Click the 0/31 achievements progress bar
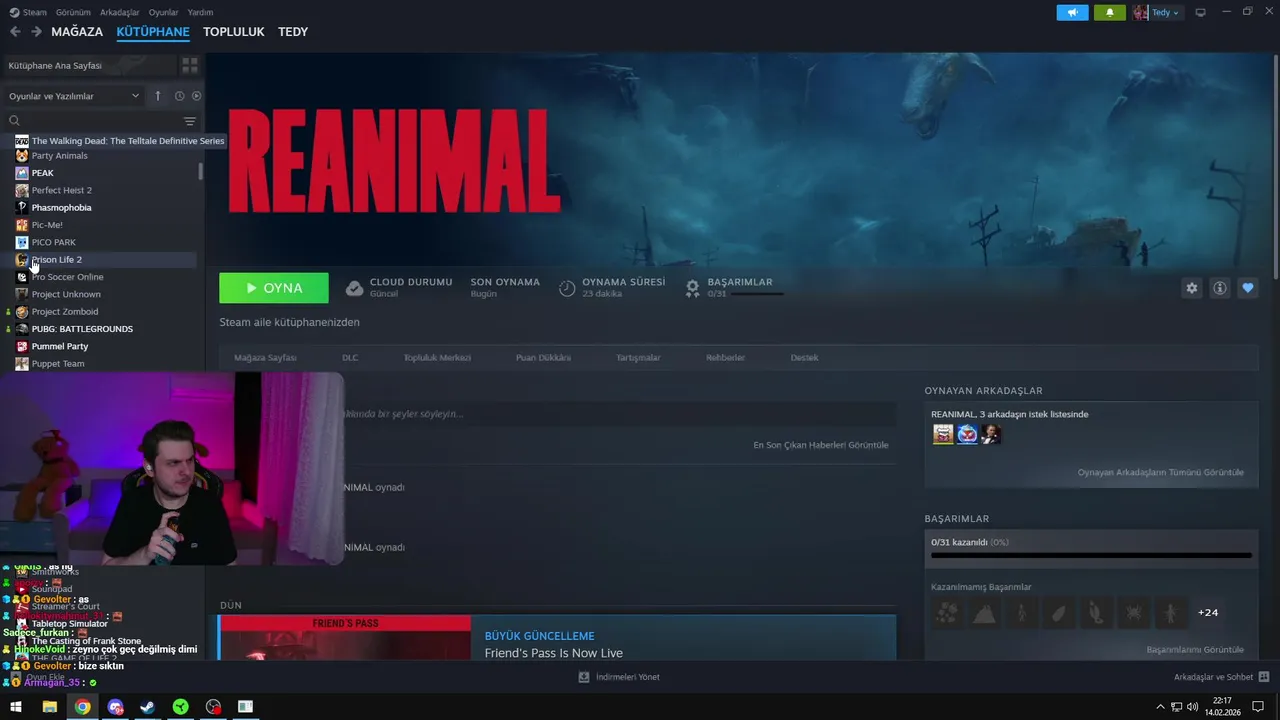The height and width of the screenshot is (720, 1280). click(x=1091, y=554)
